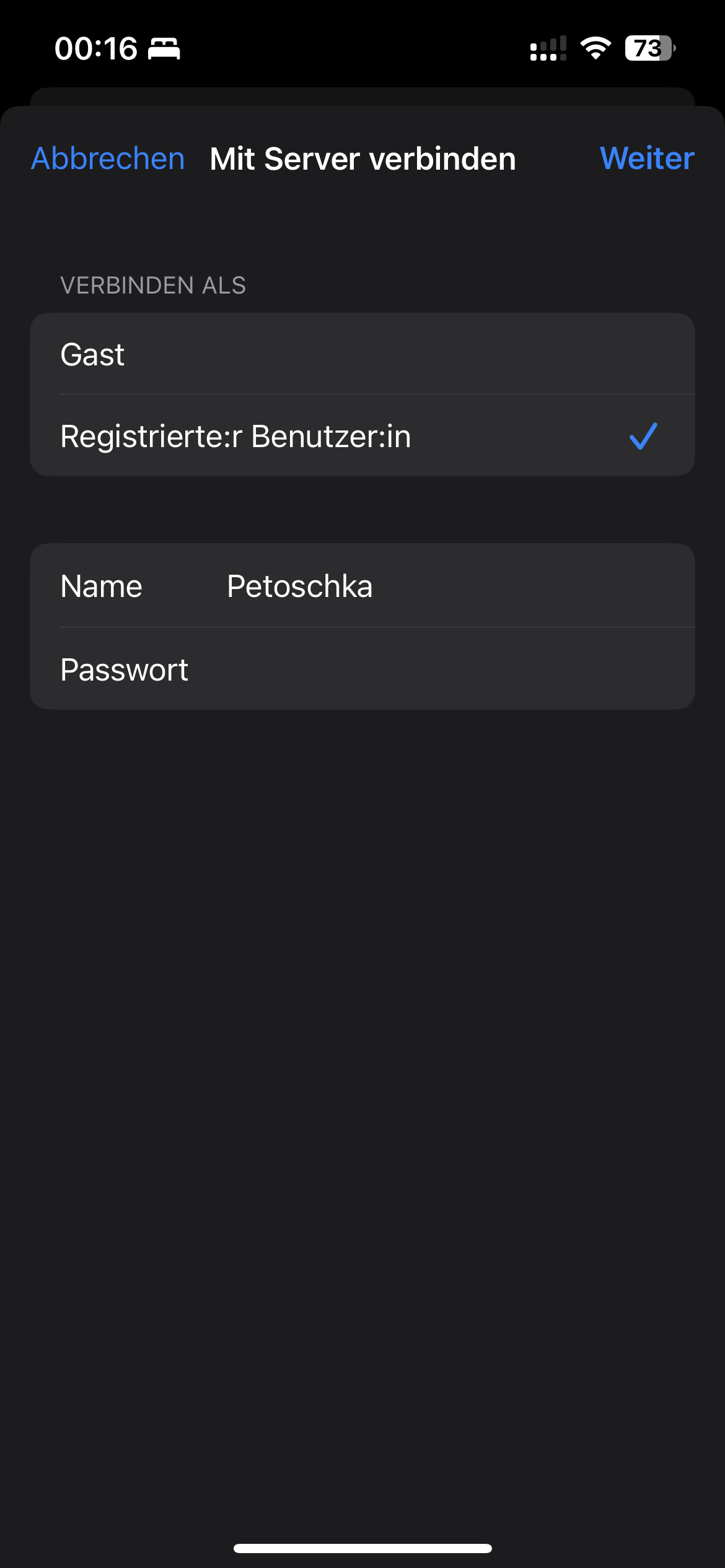Tap the cellular signal strength icon
The image size is (725, 1568).
(x=548, y=49)
